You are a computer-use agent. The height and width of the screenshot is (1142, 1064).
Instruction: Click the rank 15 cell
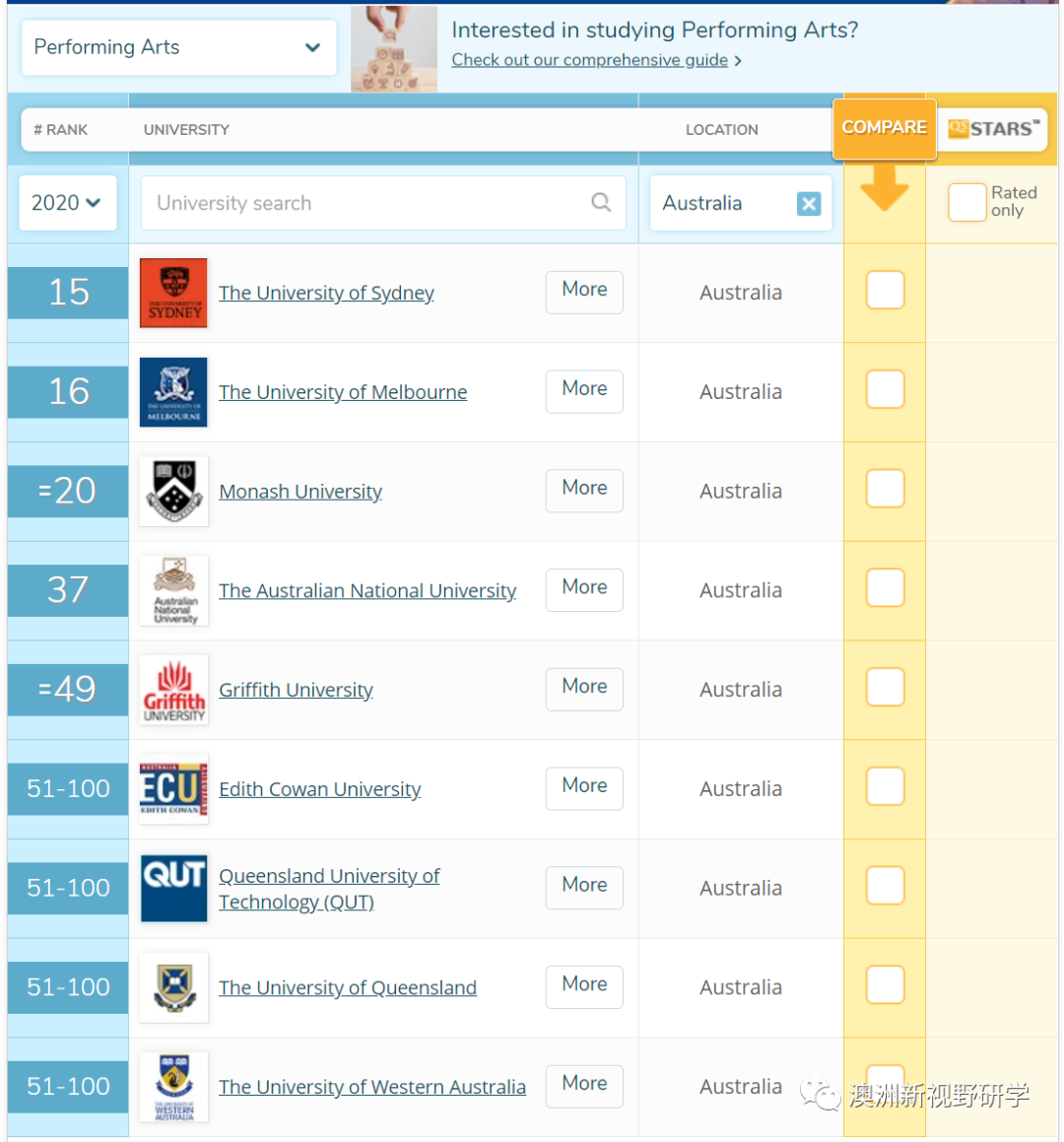tap(68, 293)
